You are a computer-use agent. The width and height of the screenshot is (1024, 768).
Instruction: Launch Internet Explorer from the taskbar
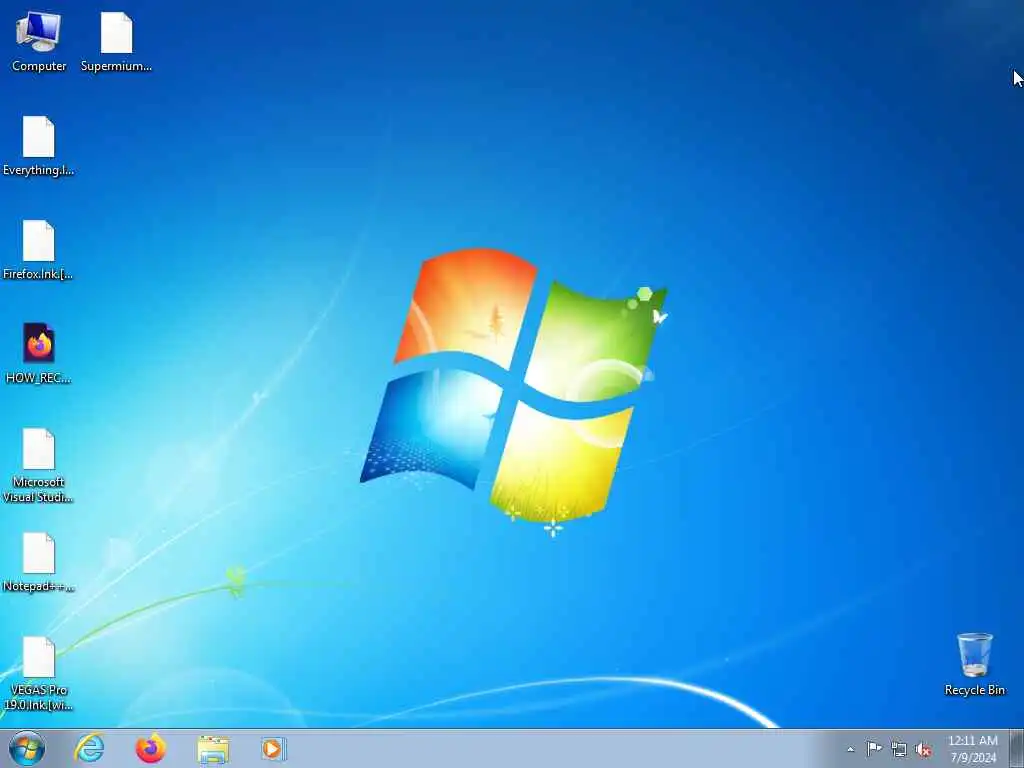click(89, 748)
